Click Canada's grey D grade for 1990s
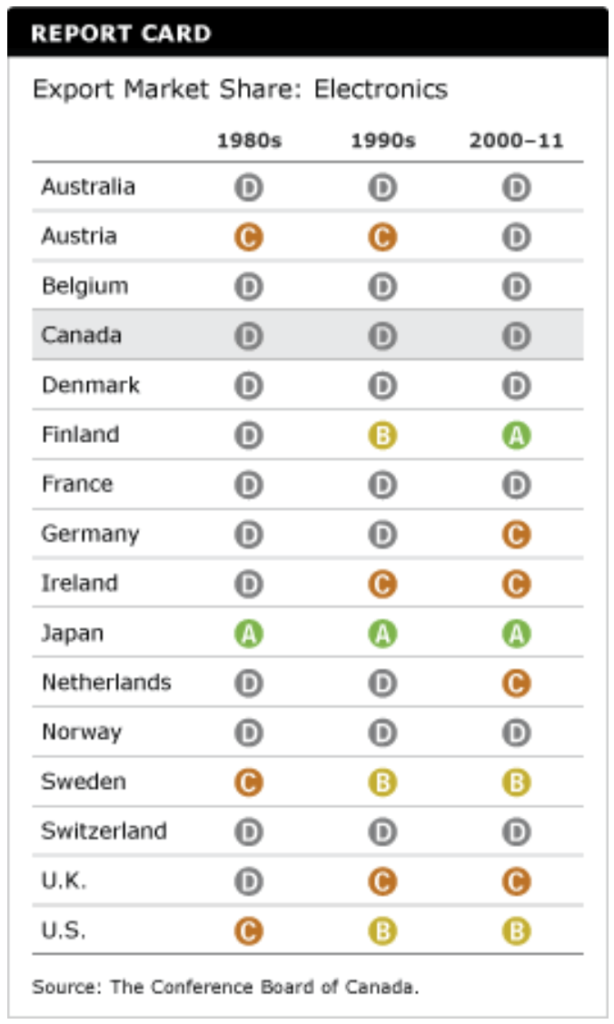 pyautogui.click(x=382, y=336)
